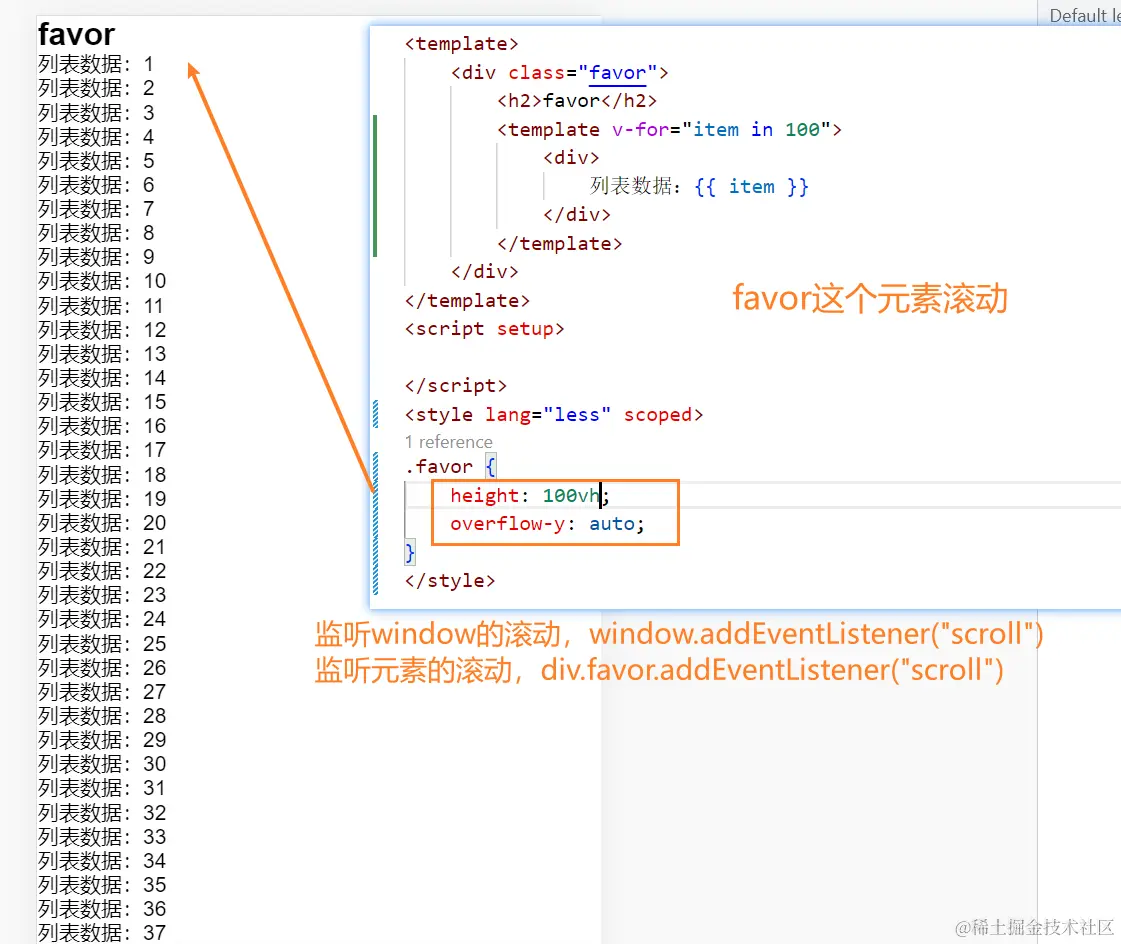Click the closing </style> tag

[450, 581]
